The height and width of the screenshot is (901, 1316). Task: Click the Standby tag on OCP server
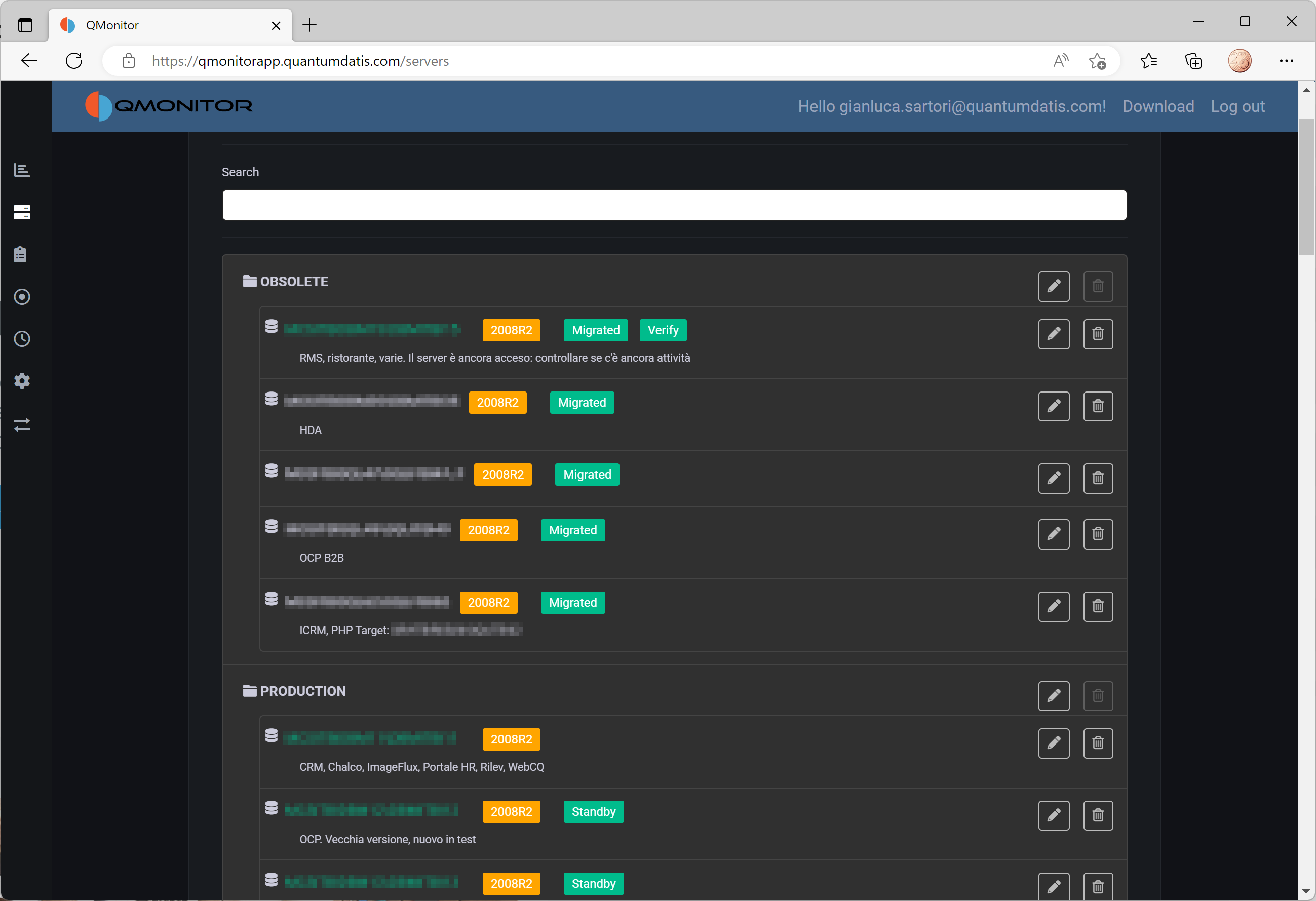(x=593, y=811)
